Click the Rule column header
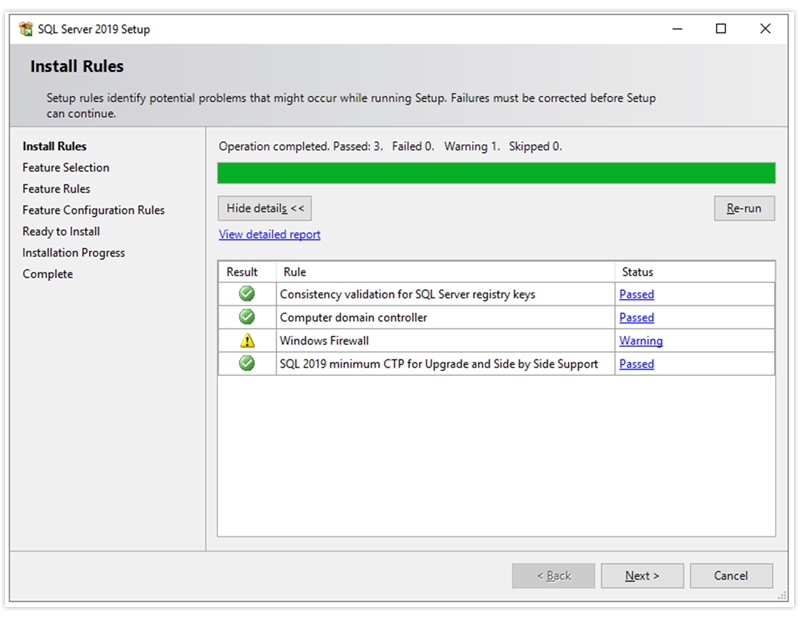 295,272
